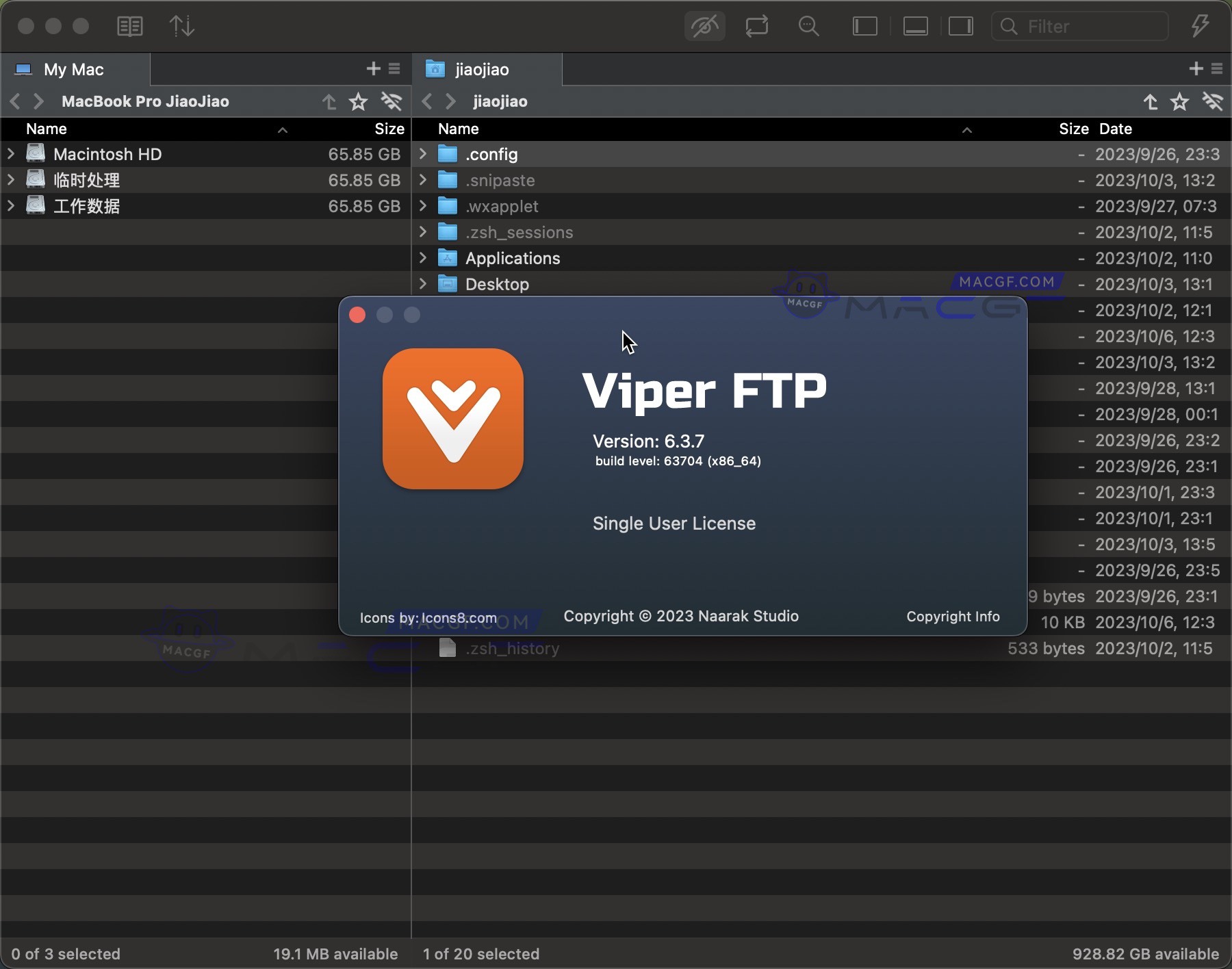Viewport: 1232px width, 969px height.
Task: Click the sort order arrows icon
Action: point(181,26)
